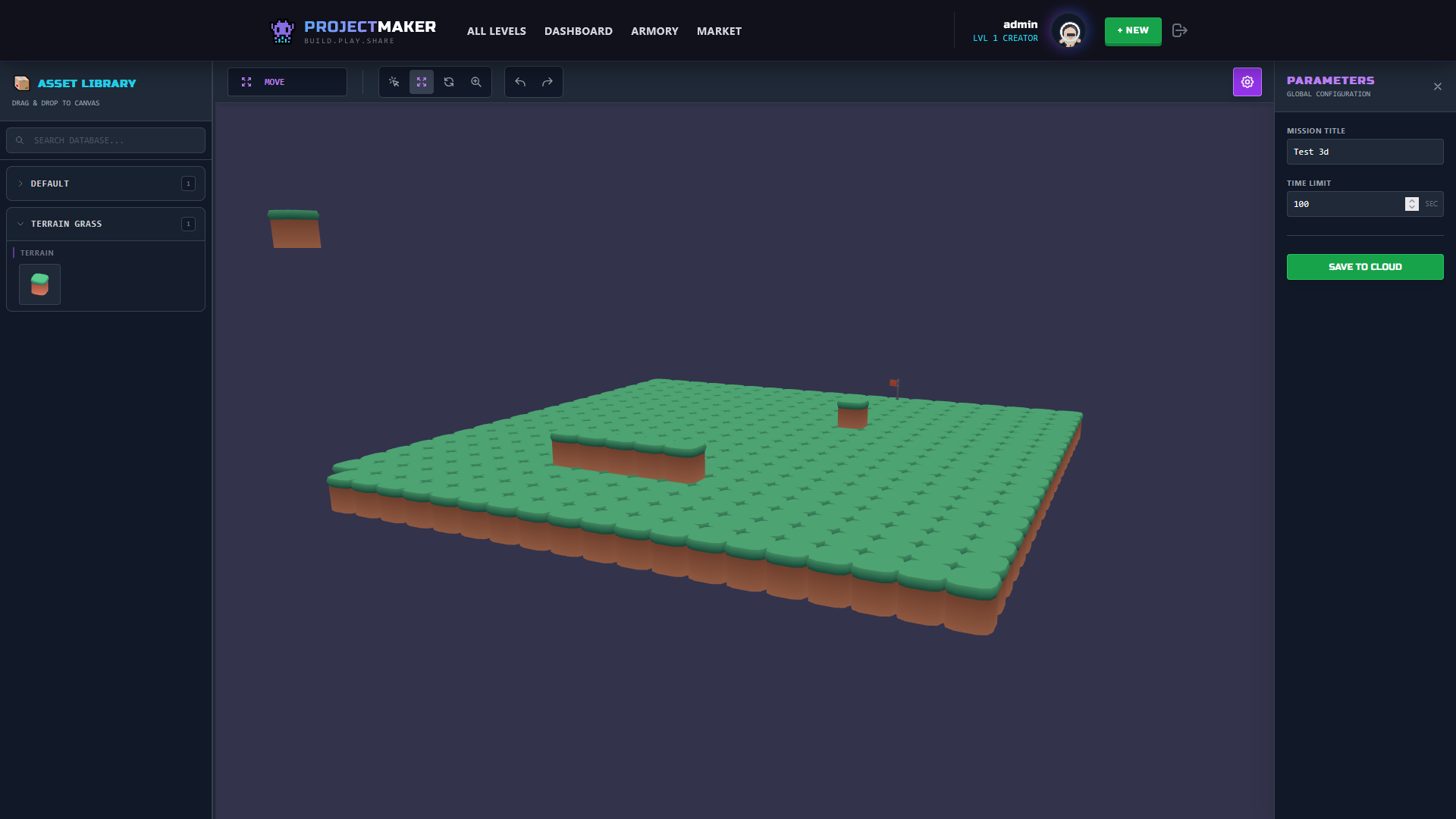Click the logout icon in the header
Screen dimensions: 1456x819
(x=1179, y=30)
